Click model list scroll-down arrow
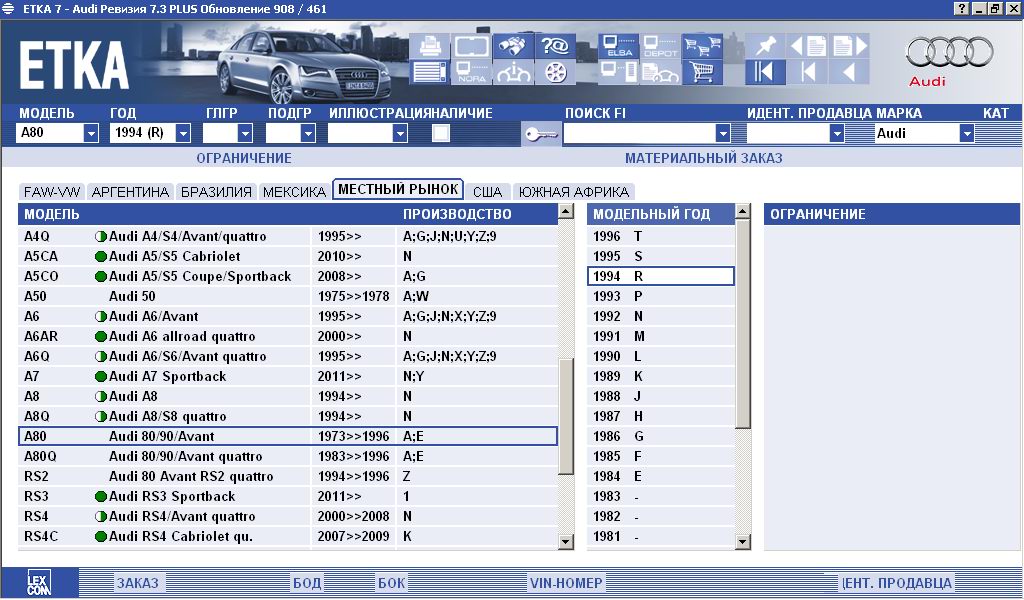 click(566, 541)
